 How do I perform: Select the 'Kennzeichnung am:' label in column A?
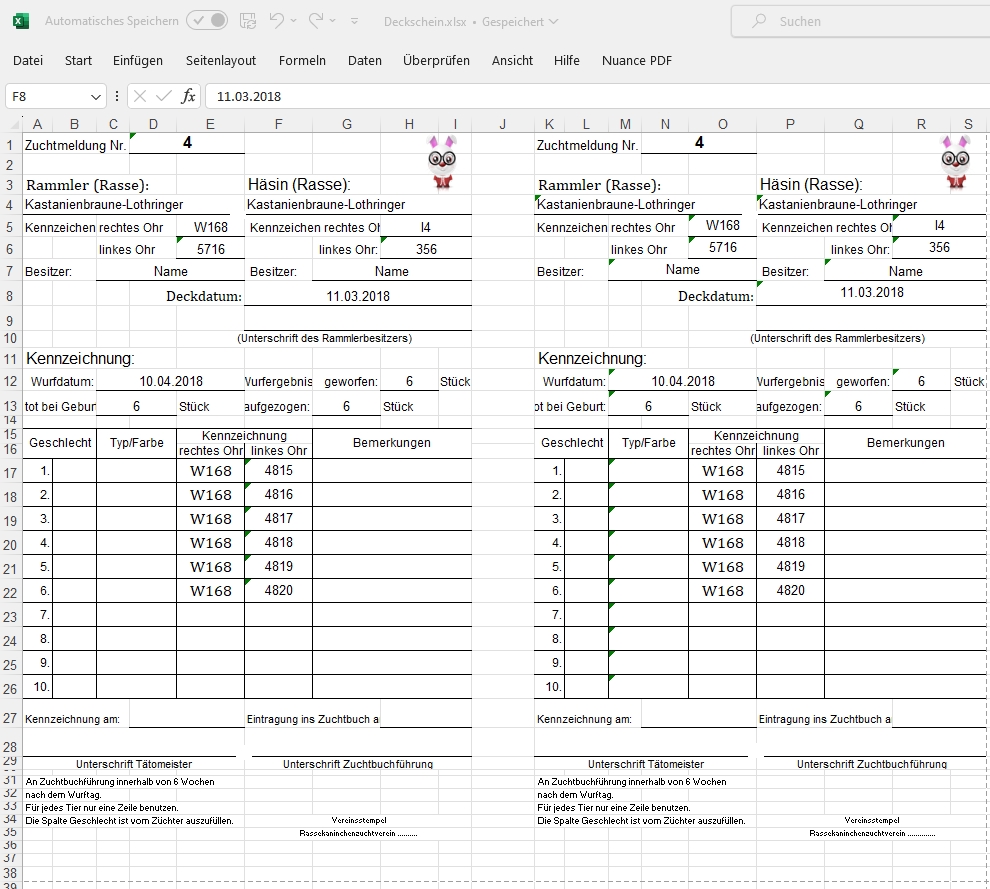[72, 719]
